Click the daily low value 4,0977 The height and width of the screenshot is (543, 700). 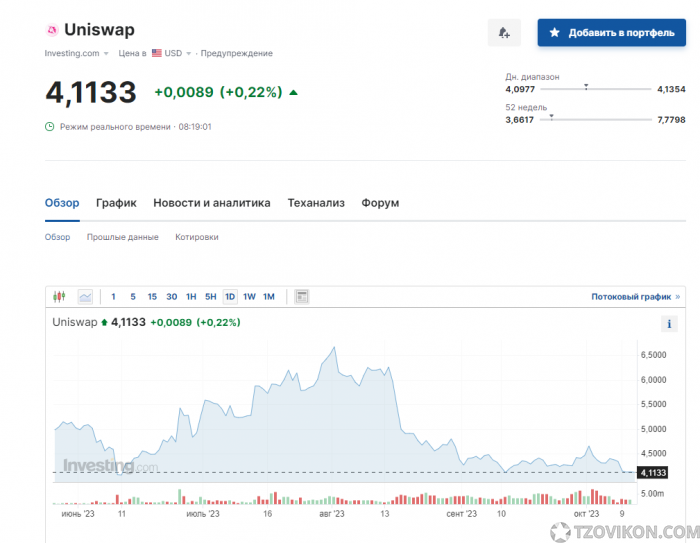tap(520, 89)
